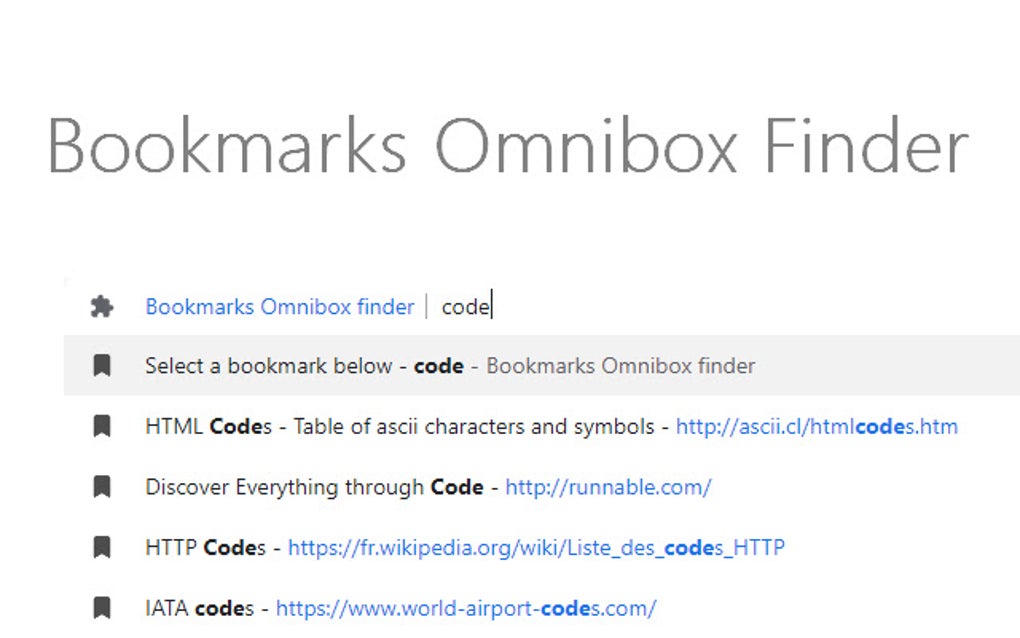The height and width of the screenshot is (638, 1020).
Task: Click bookmark icon beside IATA codes
Action: pyautogui.click(x=101, y=607)
